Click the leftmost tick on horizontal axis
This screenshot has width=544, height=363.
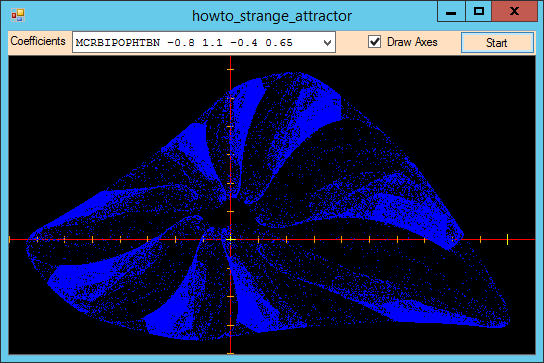click(10, 239)
